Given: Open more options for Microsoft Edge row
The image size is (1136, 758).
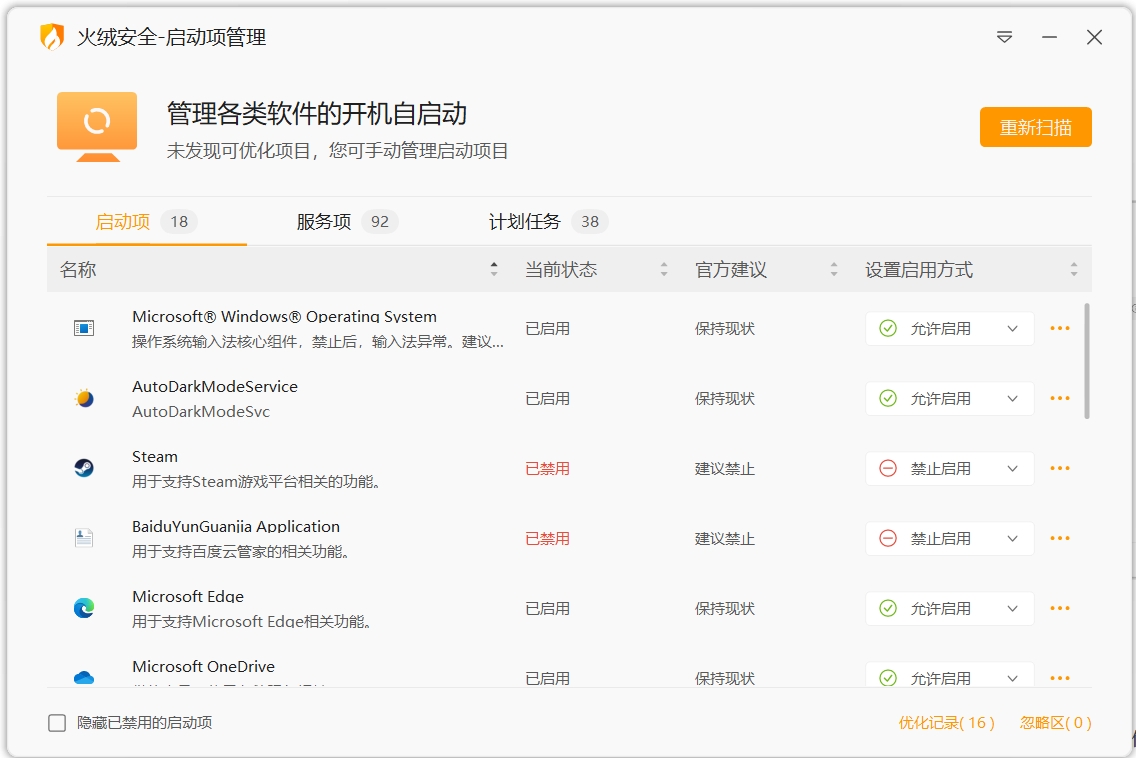Looking at the screenshot, I should (x=1060, y=608).
